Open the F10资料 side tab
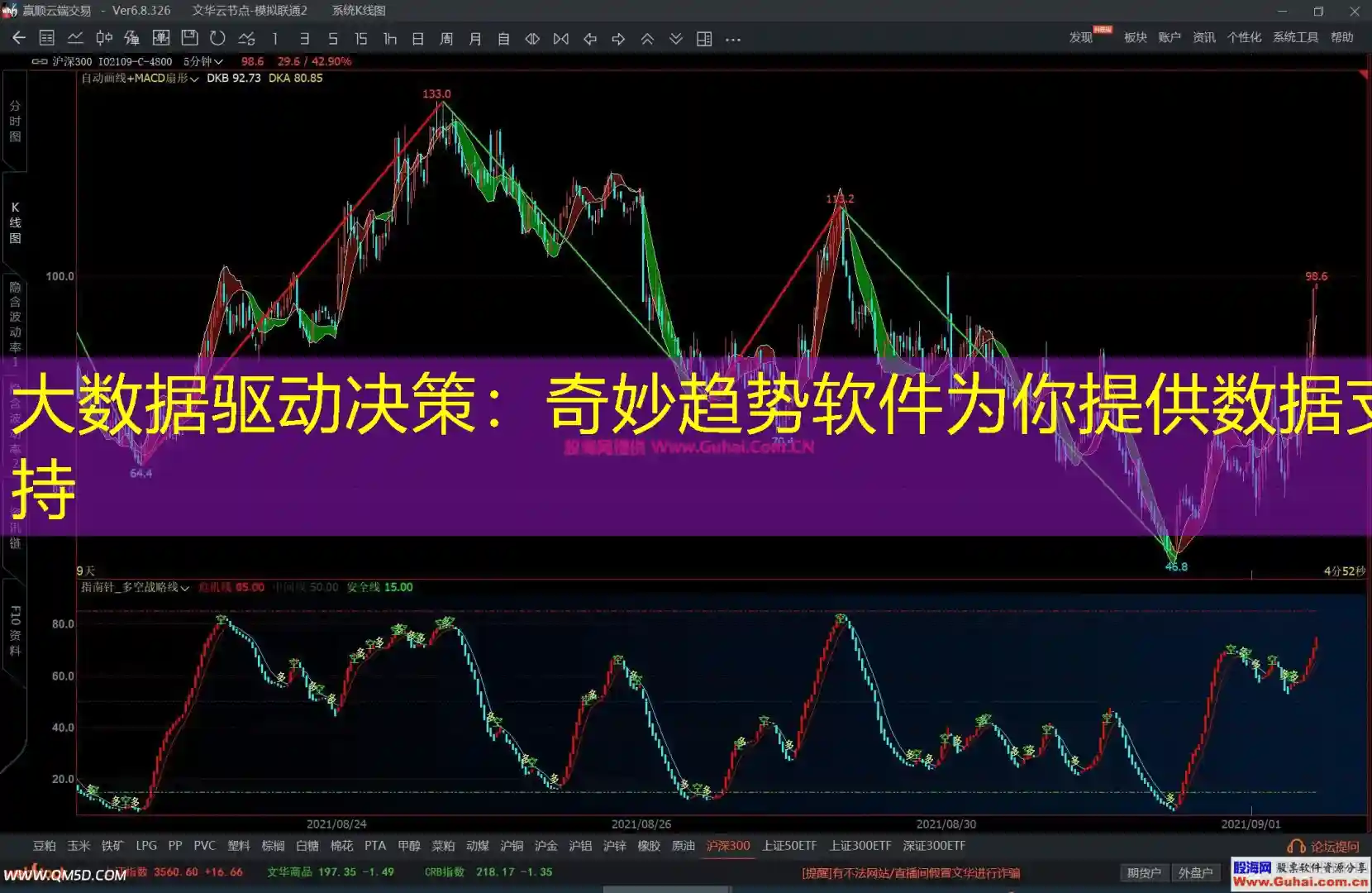The image size is (1372, 893). [x=15, y=630]
